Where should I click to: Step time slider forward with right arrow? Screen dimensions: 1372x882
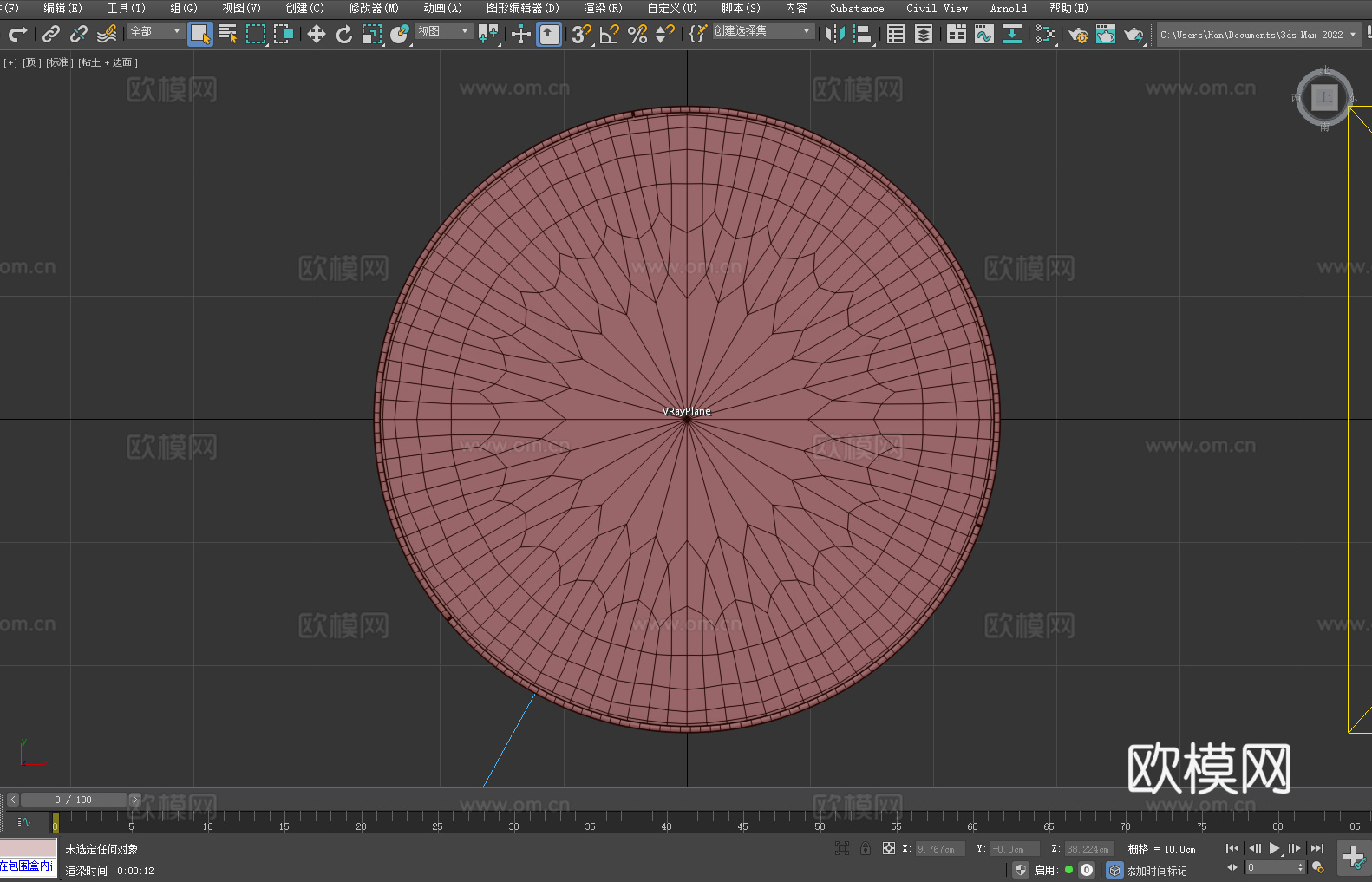pos(134,800)
